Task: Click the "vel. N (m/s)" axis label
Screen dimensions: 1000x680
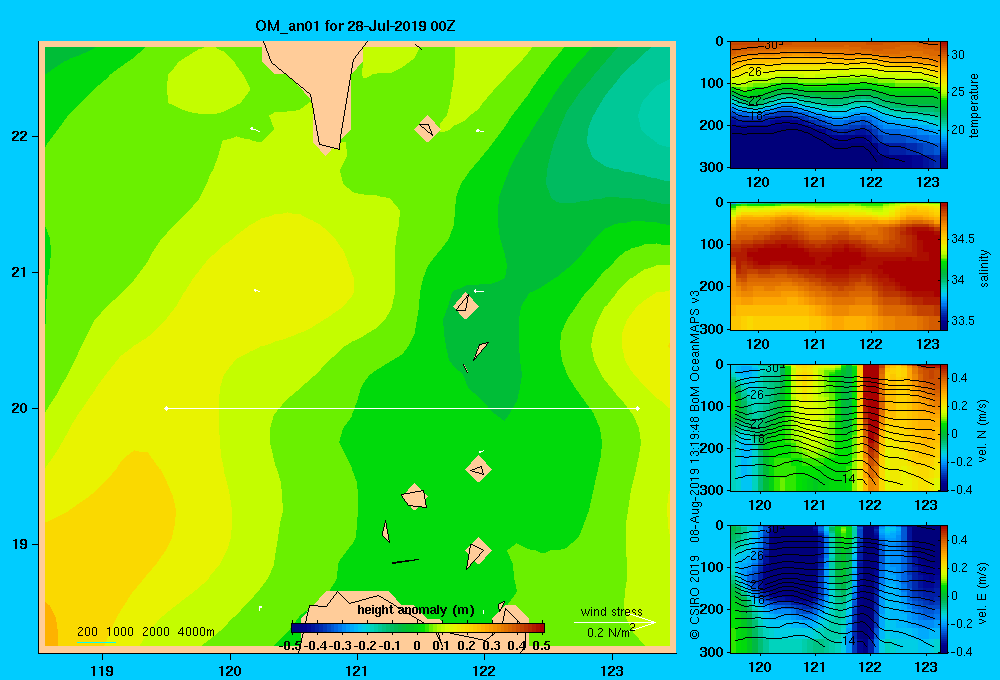Action: pos(982,431)
